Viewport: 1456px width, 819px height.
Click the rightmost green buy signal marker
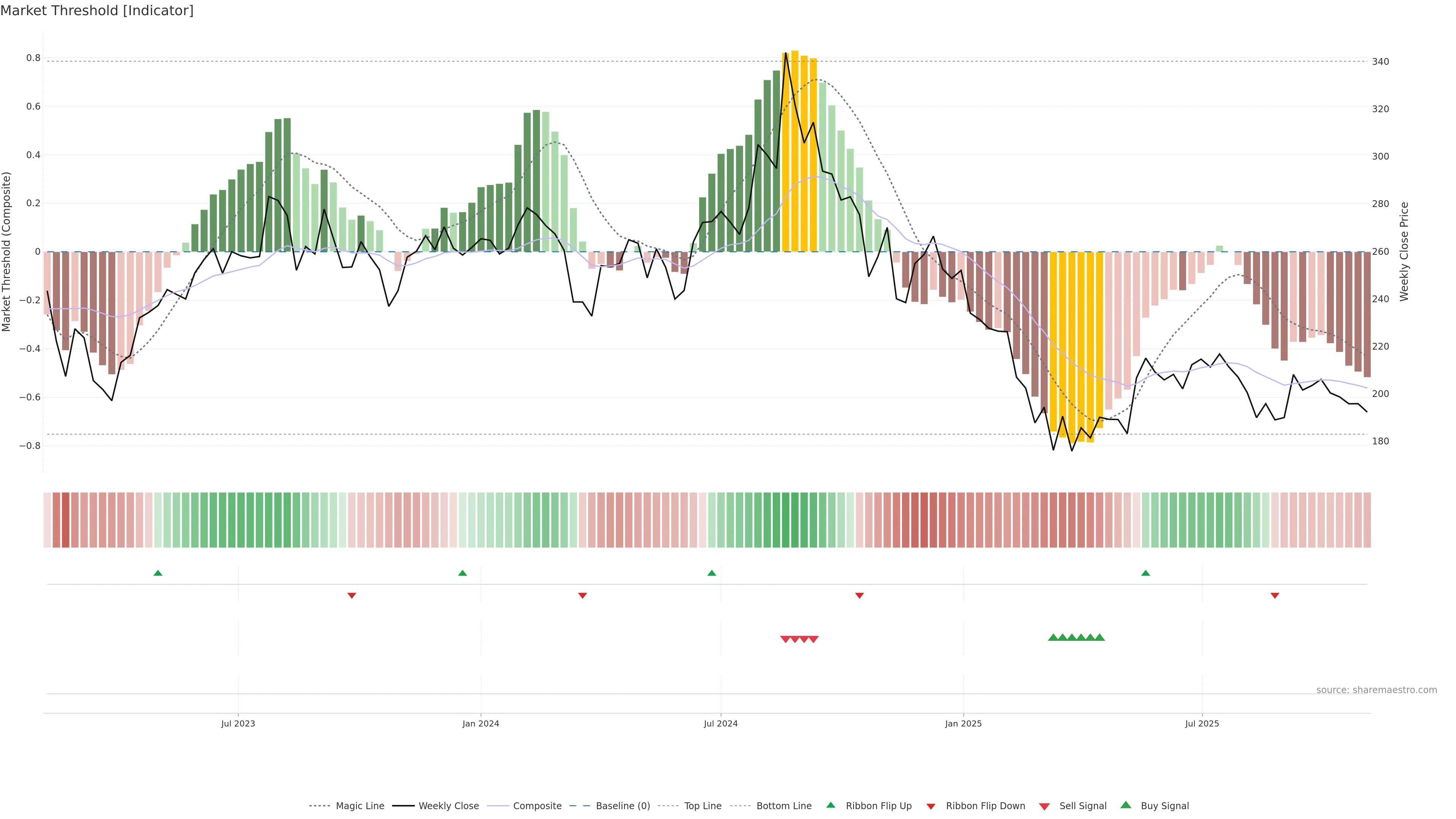coord(1099,637)
